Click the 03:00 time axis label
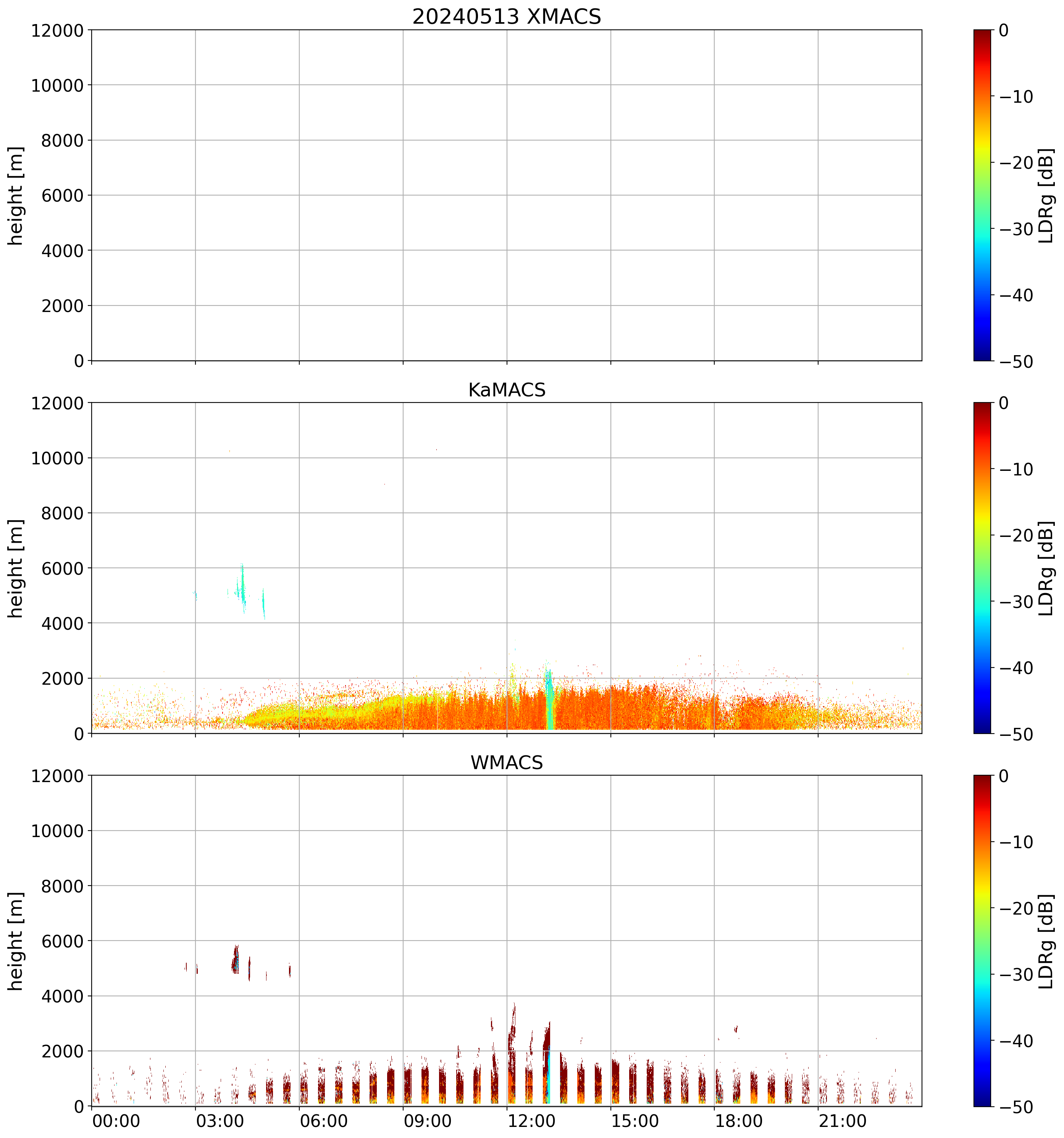Screen dimensions: 1064x1138 pyautogui.click(x=220, y=1121)
